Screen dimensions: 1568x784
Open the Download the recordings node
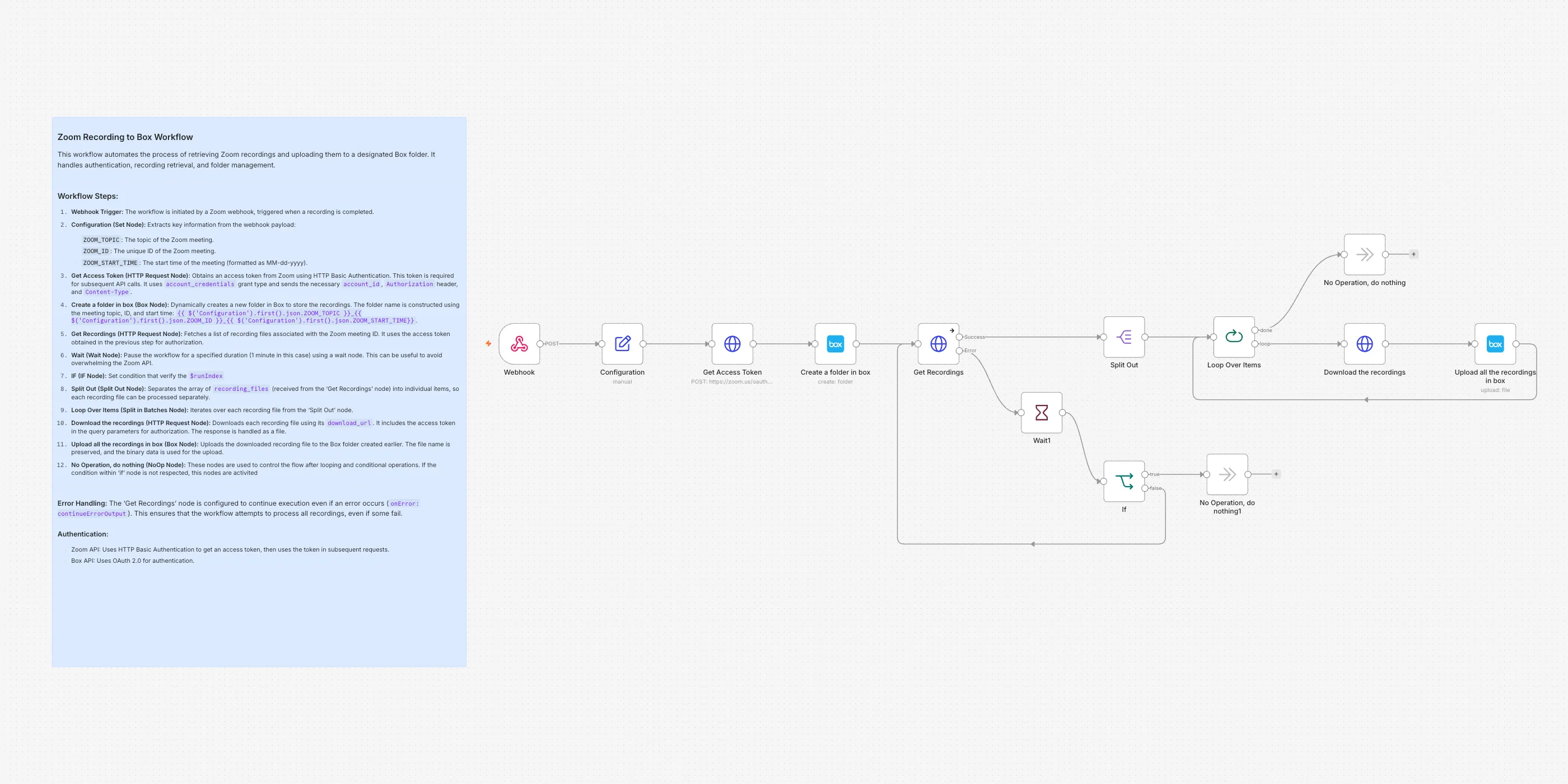click(x=1365, y=344)
